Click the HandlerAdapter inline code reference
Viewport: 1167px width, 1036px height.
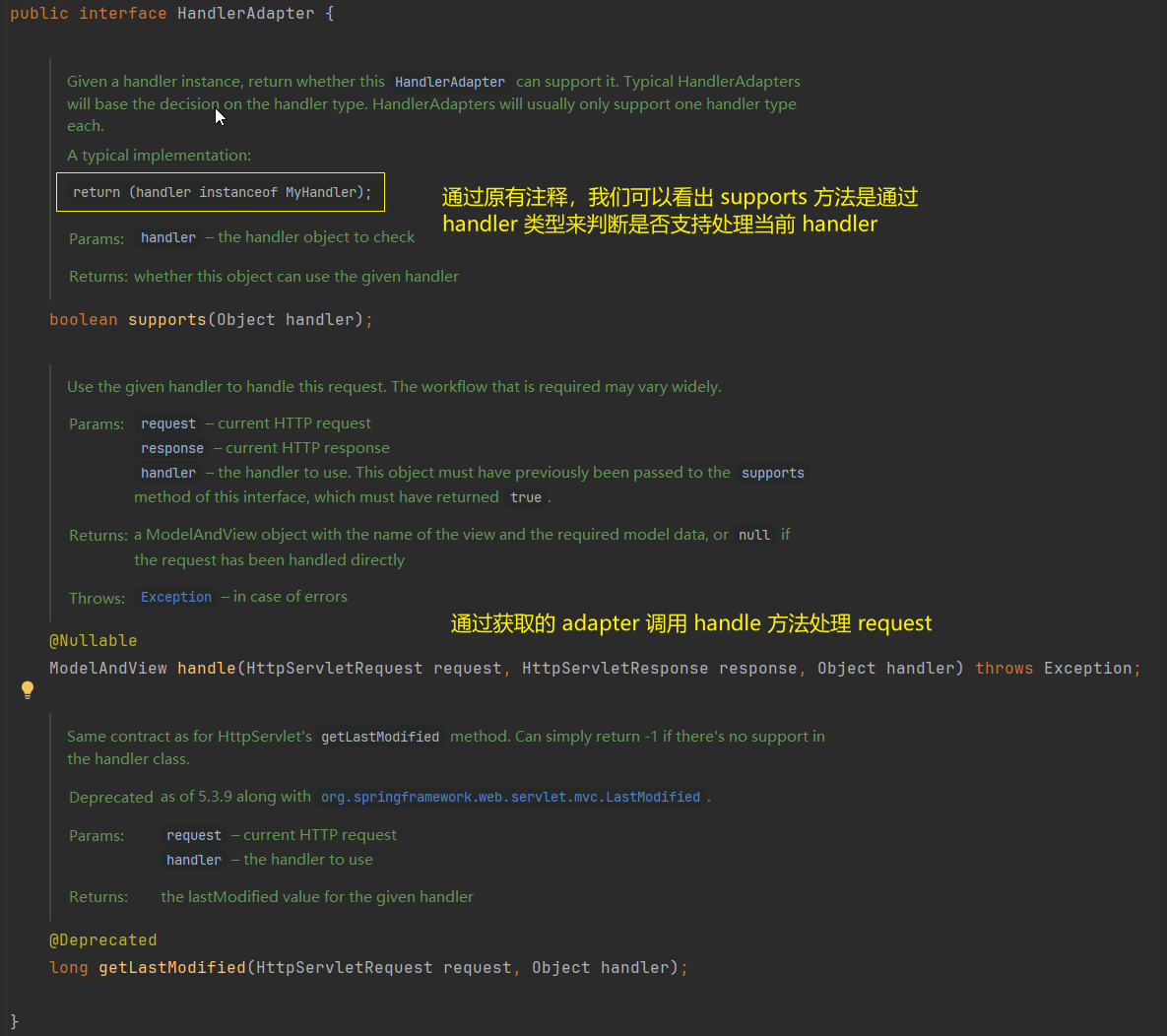coord(449,82)
